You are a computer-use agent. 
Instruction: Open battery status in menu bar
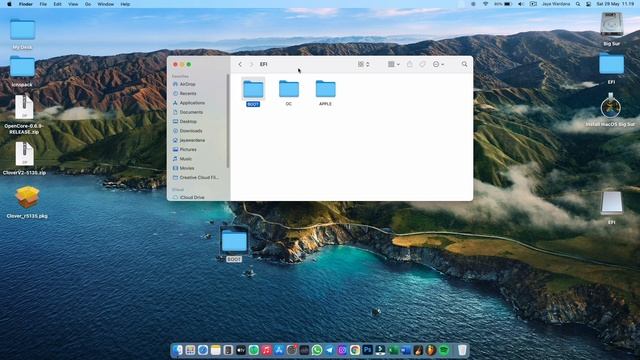503,4
